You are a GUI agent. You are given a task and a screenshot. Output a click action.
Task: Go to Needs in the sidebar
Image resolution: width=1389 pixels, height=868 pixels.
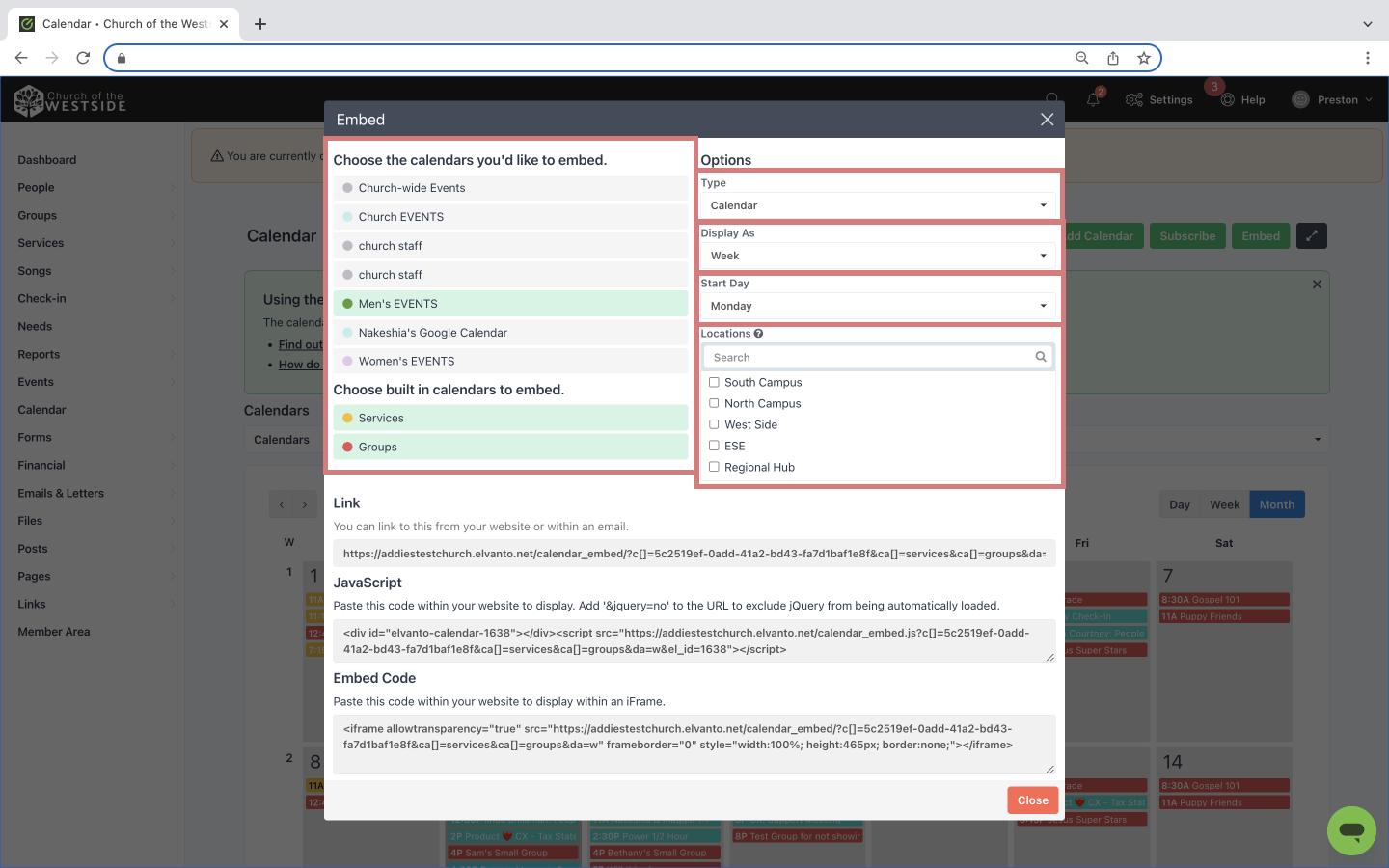pyautogui.click(x=35, y=326)
